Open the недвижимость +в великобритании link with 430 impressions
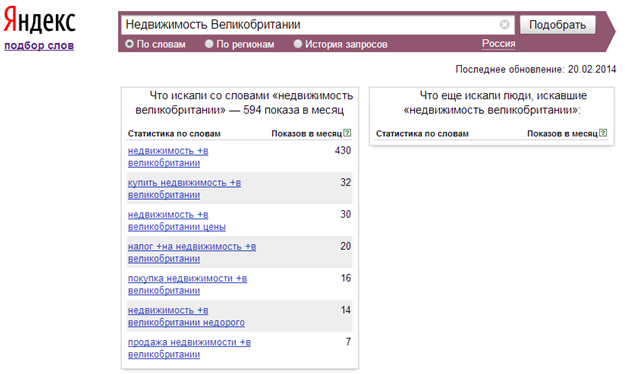 click(168, 157)
